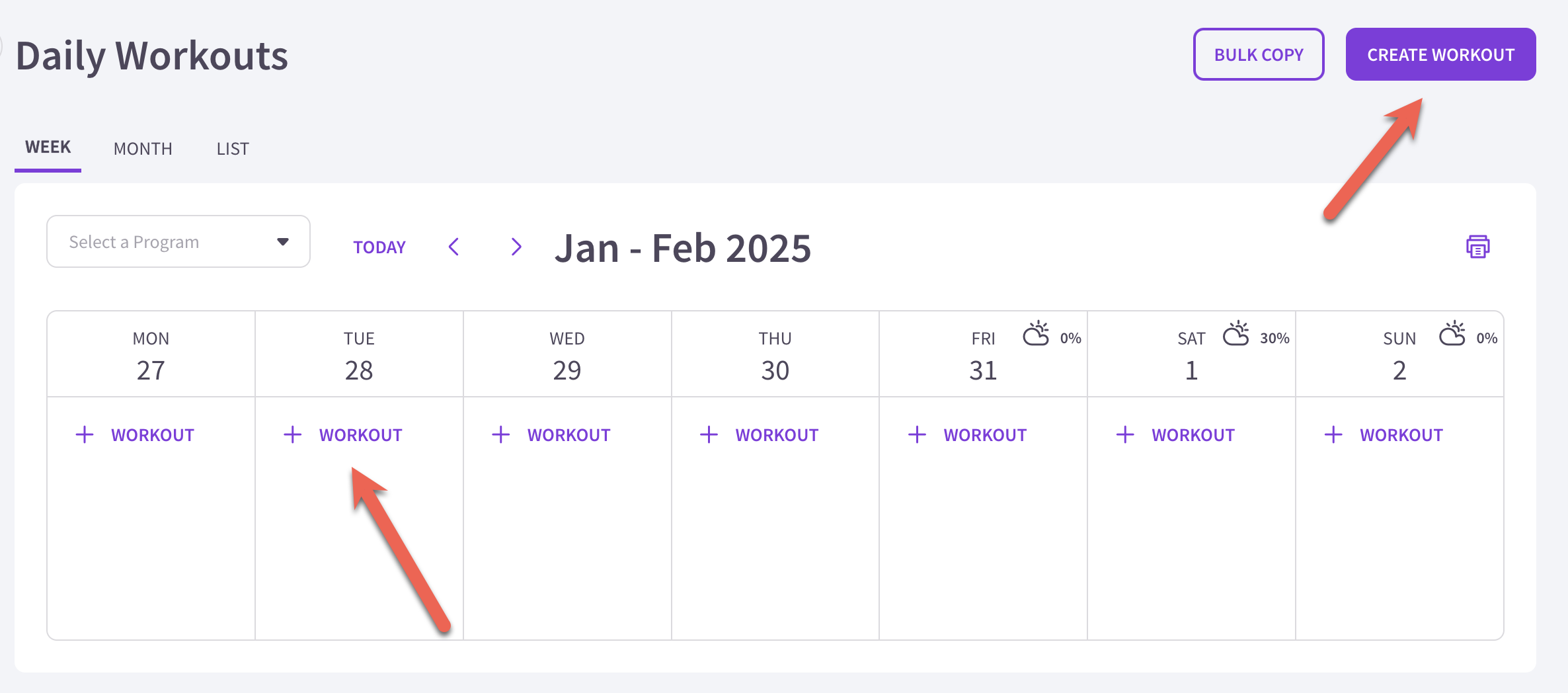Click plus icon for Wednesday workout
The width and height of the screenshot is (1568, 693).
[x=501, y=434]
